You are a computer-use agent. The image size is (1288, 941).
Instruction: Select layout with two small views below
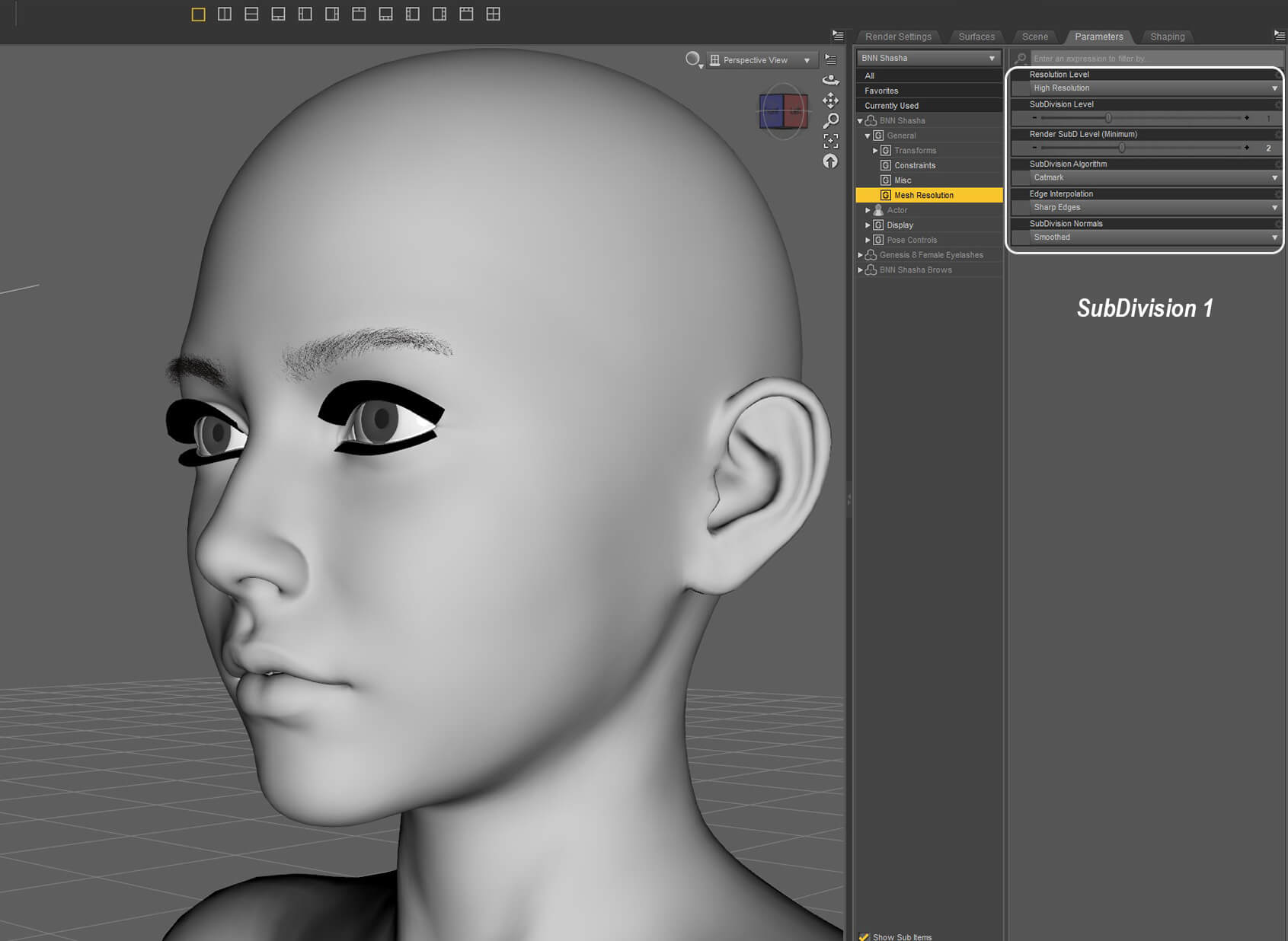[x=278, y=14]
